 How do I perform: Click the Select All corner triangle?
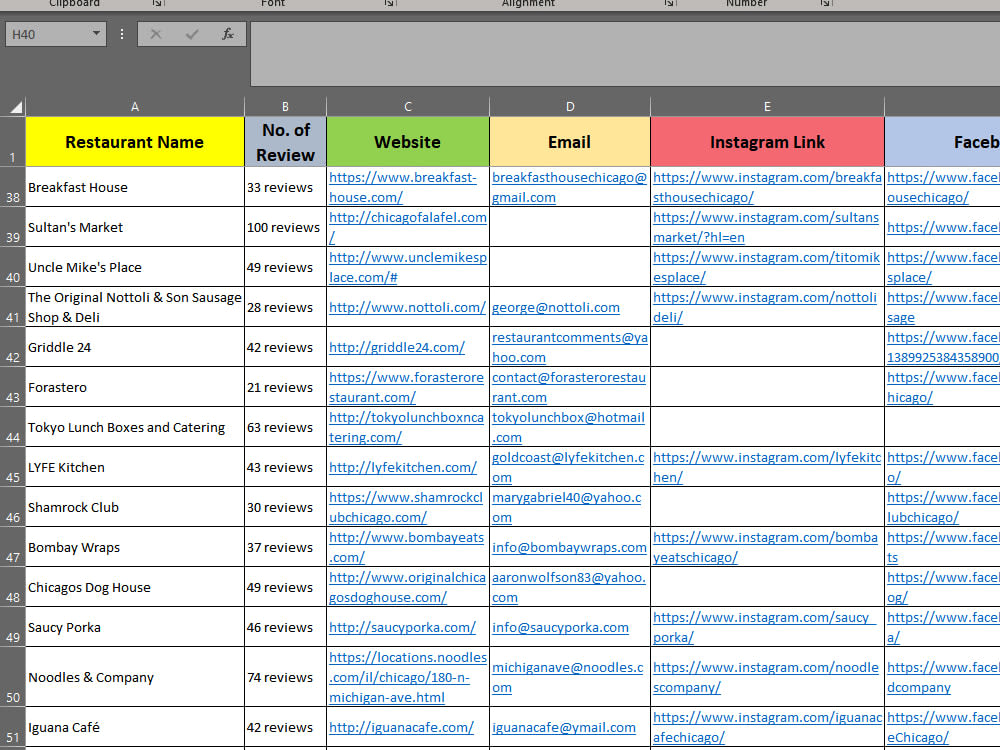tap(16, 107)
